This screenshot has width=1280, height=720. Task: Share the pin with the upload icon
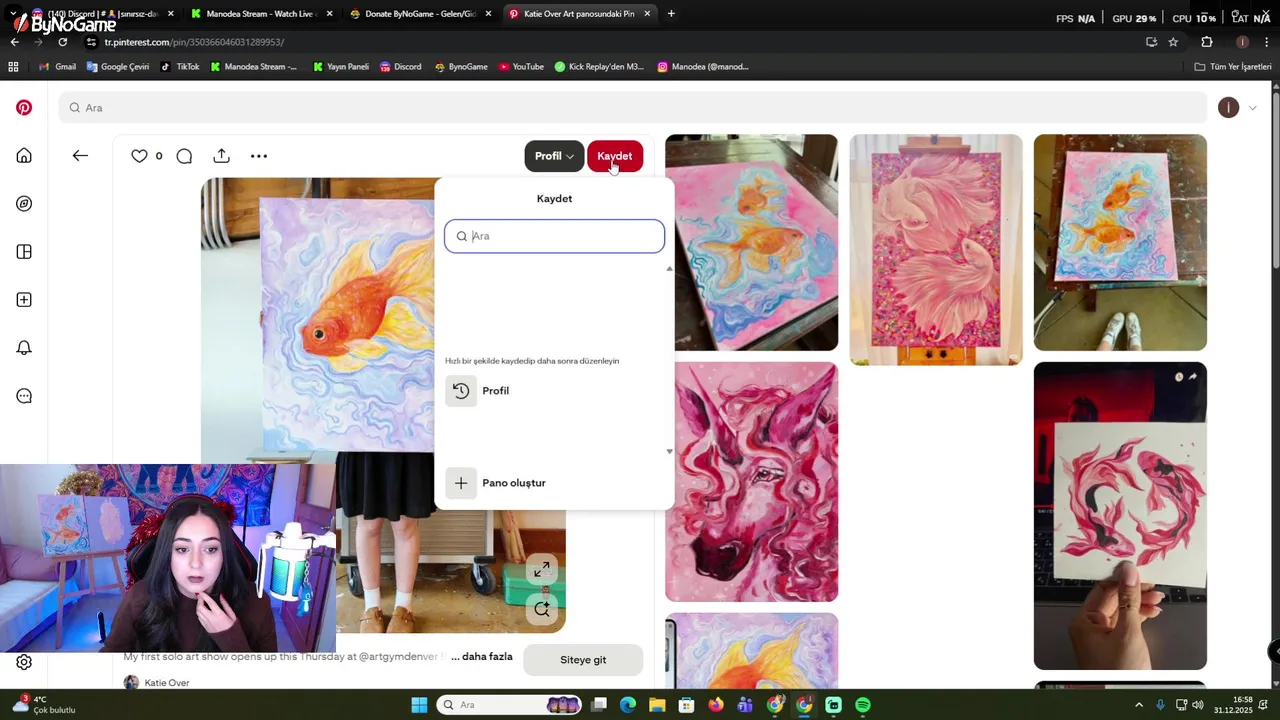221,156
